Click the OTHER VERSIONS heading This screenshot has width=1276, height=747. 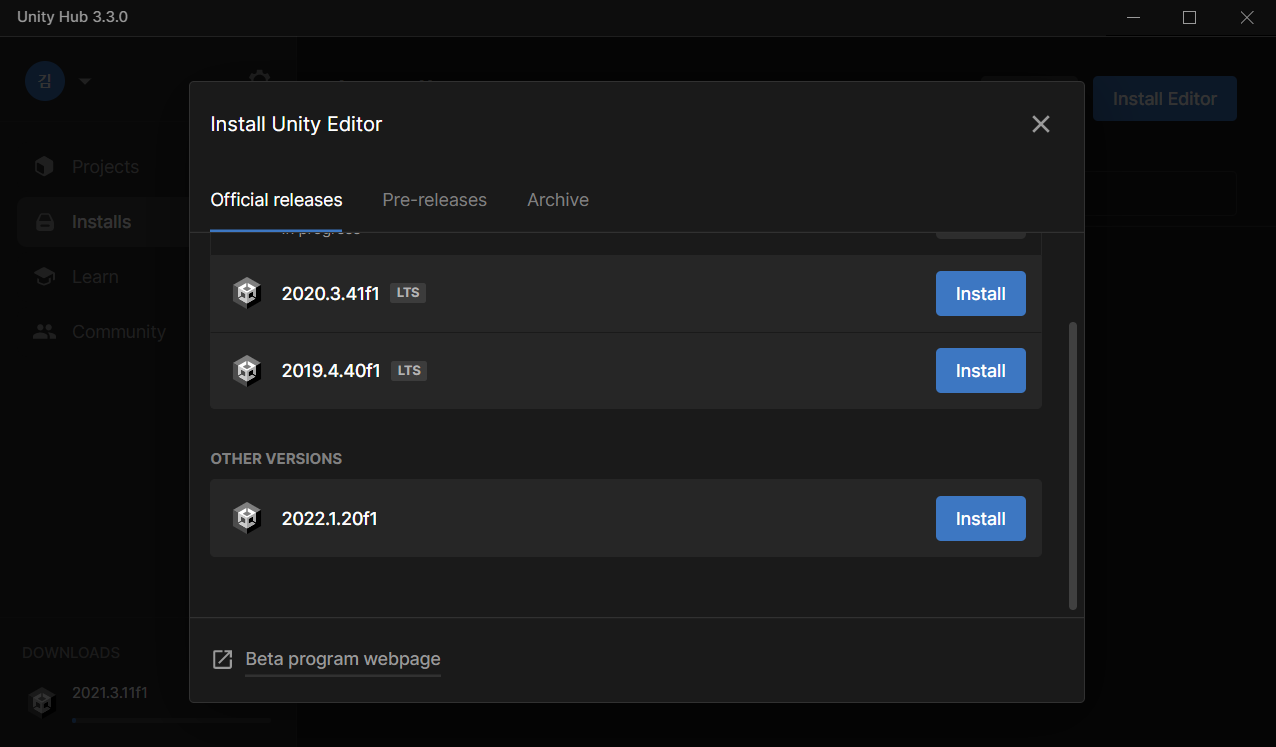(x=276, y=458)
